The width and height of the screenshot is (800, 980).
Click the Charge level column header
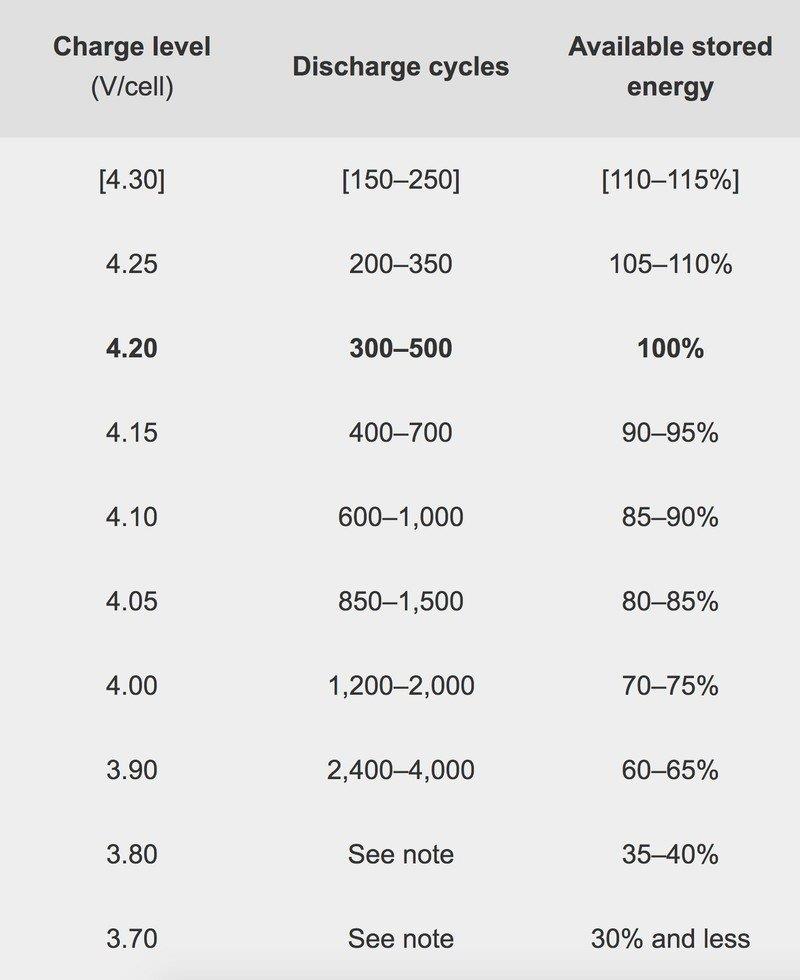pos(132,66)
